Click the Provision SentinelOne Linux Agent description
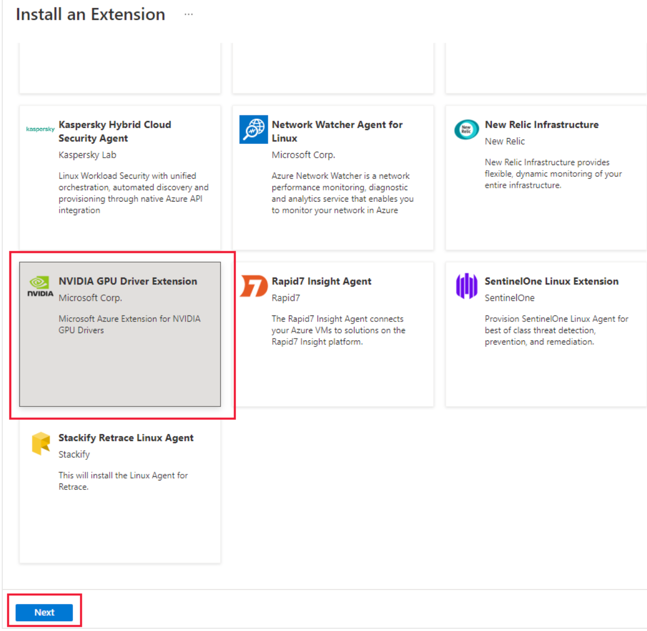647x631 pixels. point(556,330)
